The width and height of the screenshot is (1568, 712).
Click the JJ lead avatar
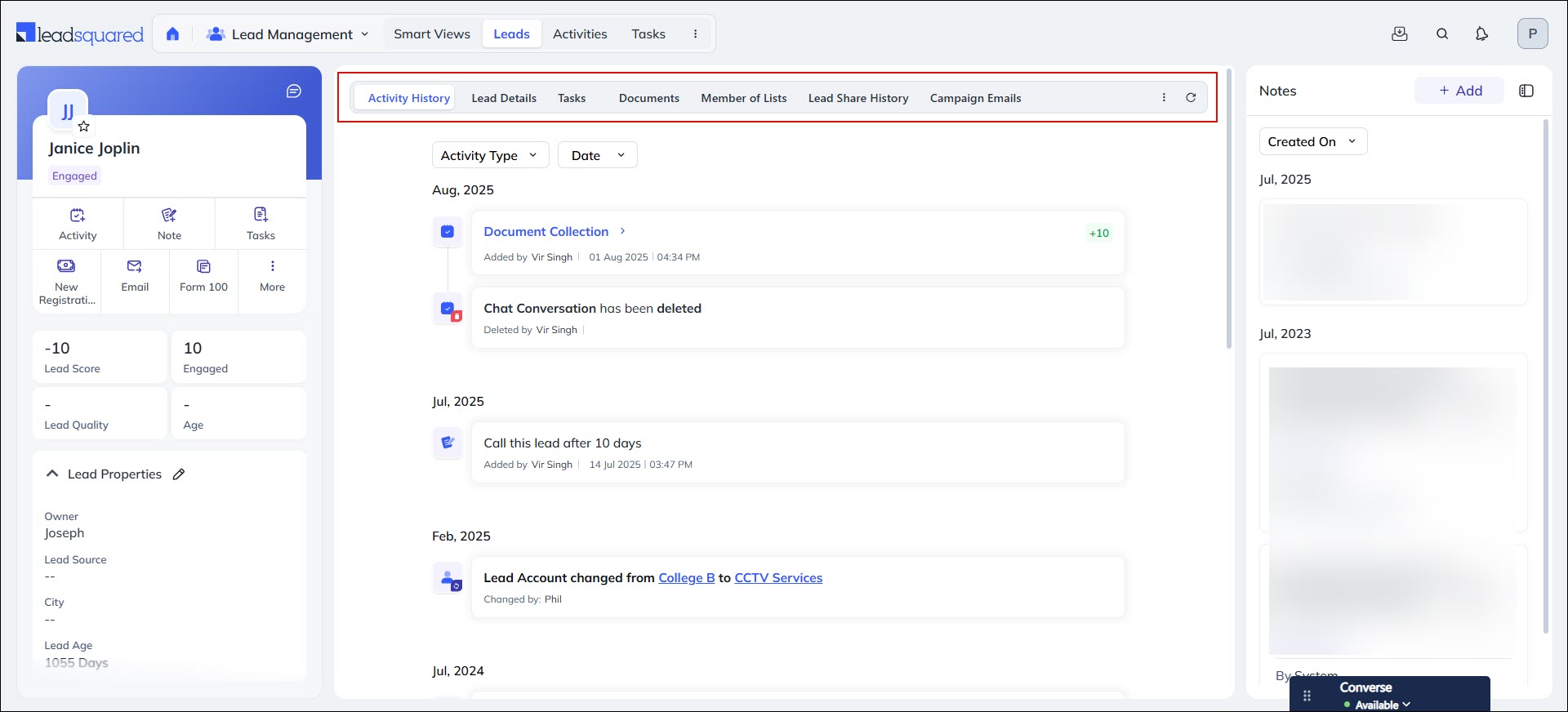point(68,110)
